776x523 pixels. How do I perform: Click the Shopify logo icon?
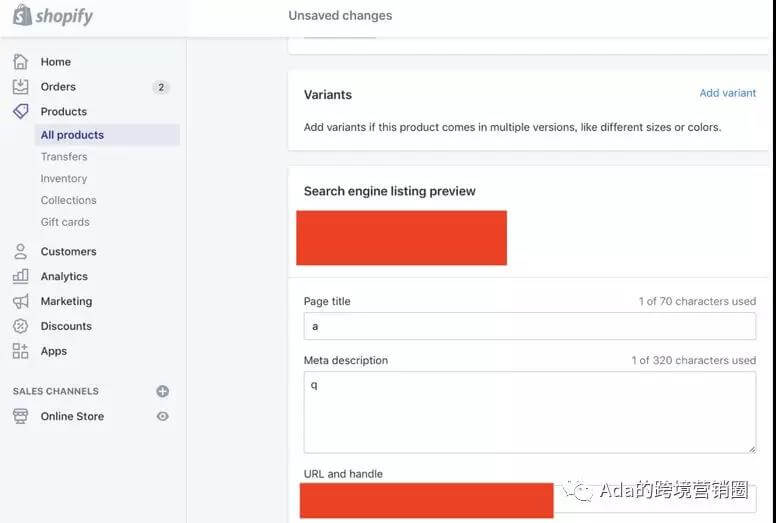(x=22, y=15)
